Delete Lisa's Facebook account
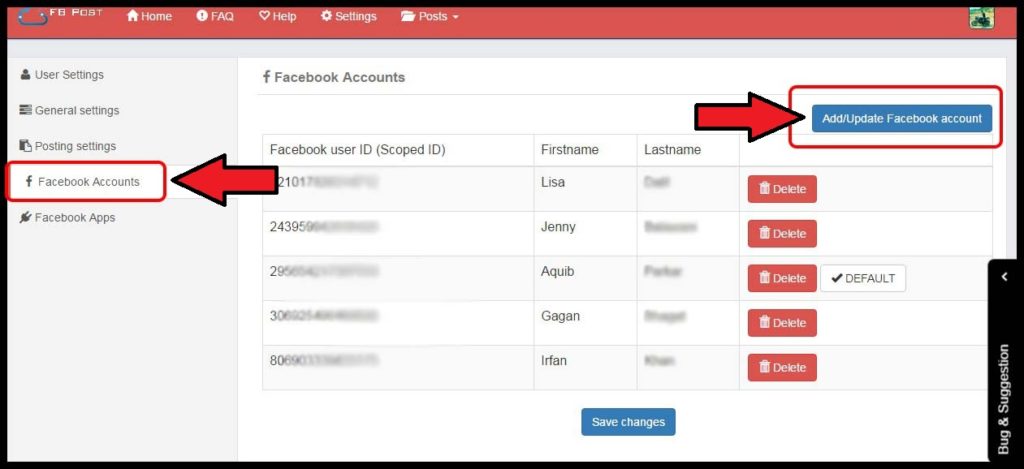The height and width of the screenshot is (469, 1024). pos(782,189)
